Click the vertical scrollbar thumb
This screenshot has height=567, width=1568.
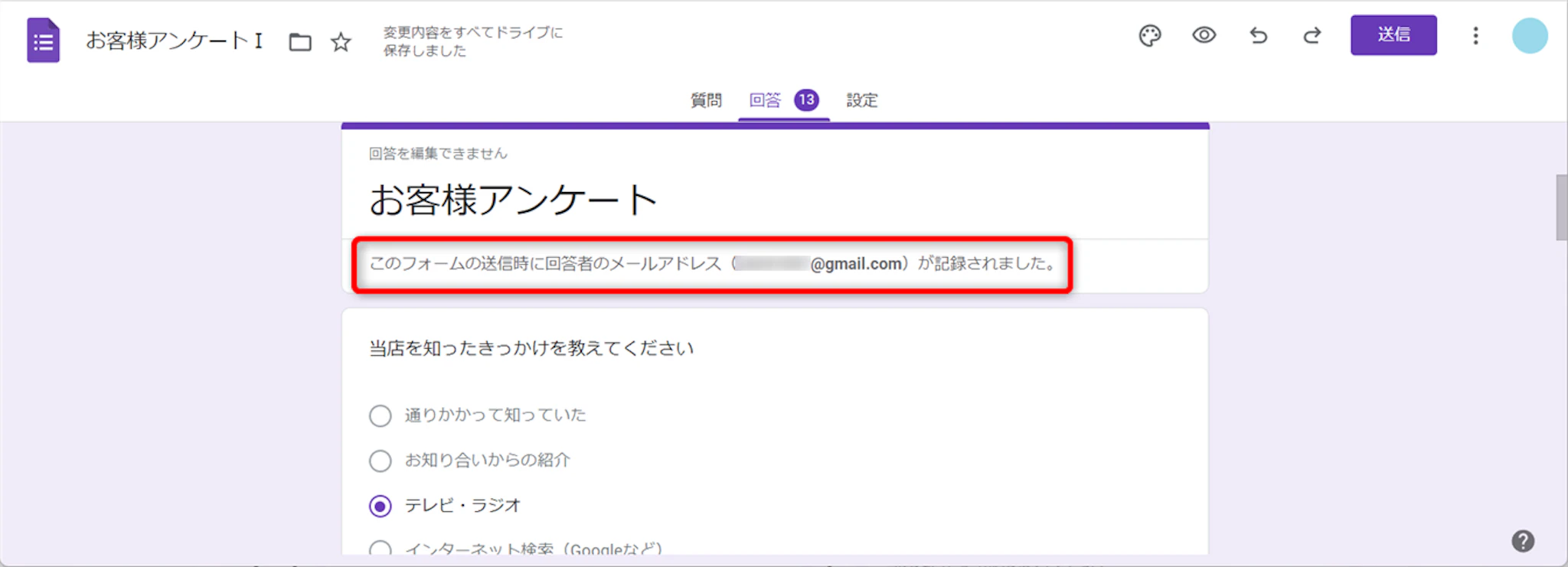(1561, 207)
